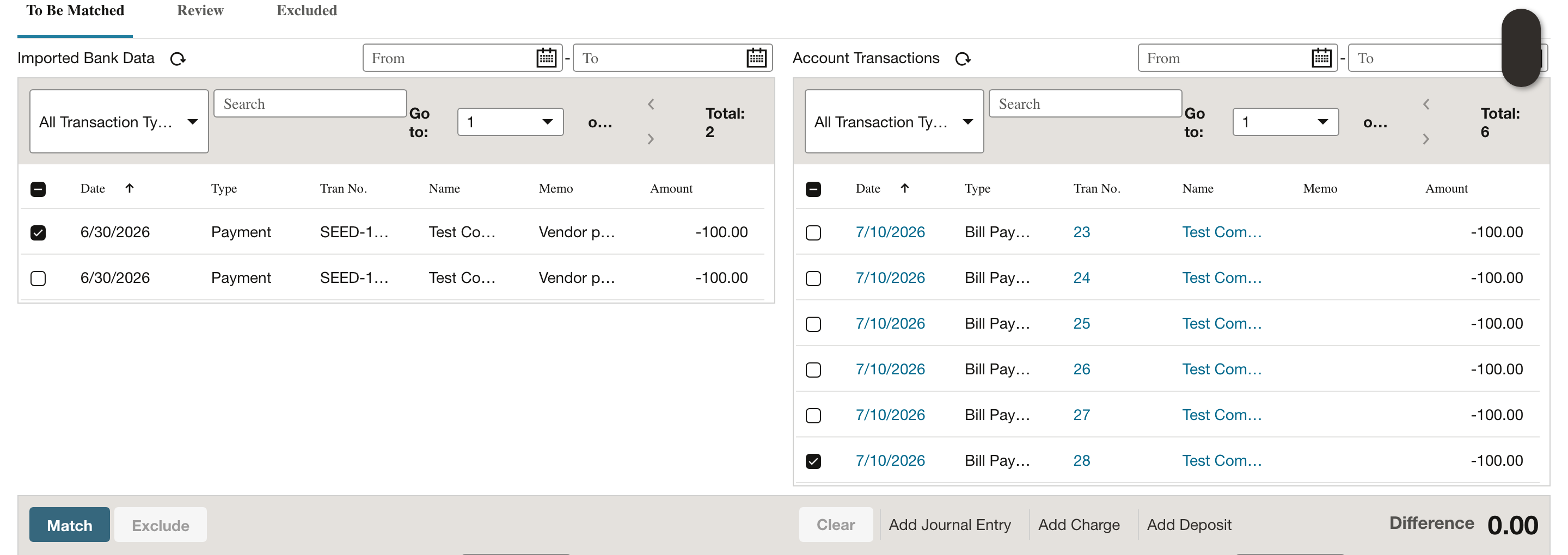1568x555 pixels.
Task: Check the second 6/30/2026 Payment row
Action: pos(38,278)
